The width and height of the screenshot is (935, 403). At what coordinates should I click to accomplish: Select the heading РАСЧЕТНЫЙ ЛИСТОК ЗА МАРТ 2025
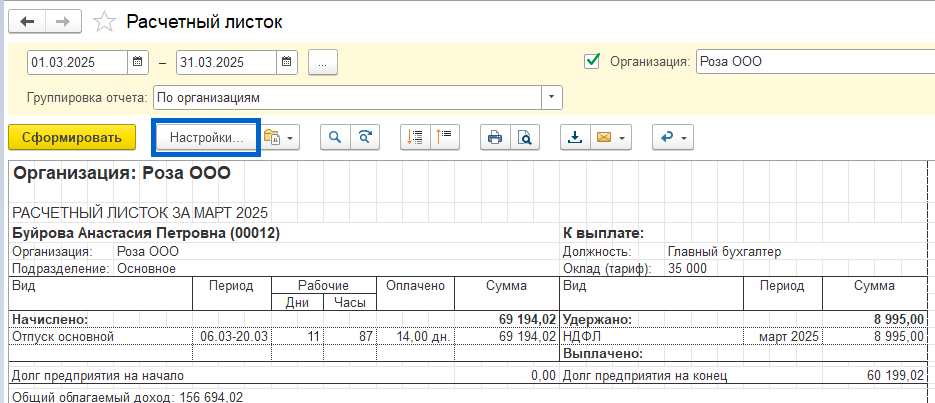[x=141, y=213]
